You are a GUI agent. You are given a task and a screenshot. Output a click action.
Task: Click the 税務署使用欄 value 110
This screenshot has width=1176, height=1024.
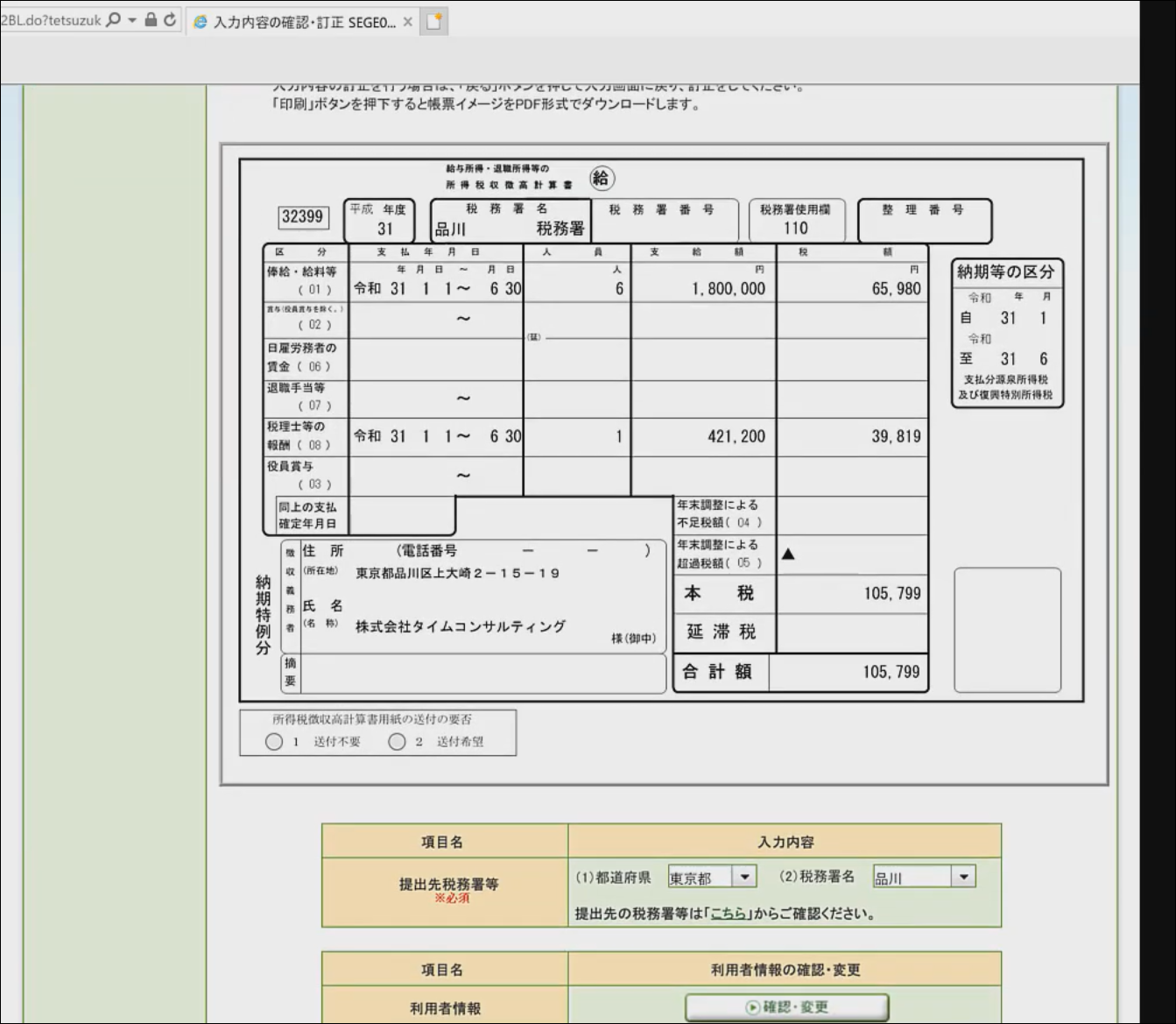tap(795, 228)
